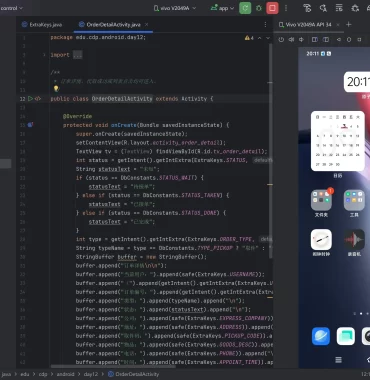Click emulator Overview square button
This screenshot has height=380, width=370.
[x=359, y=40]
